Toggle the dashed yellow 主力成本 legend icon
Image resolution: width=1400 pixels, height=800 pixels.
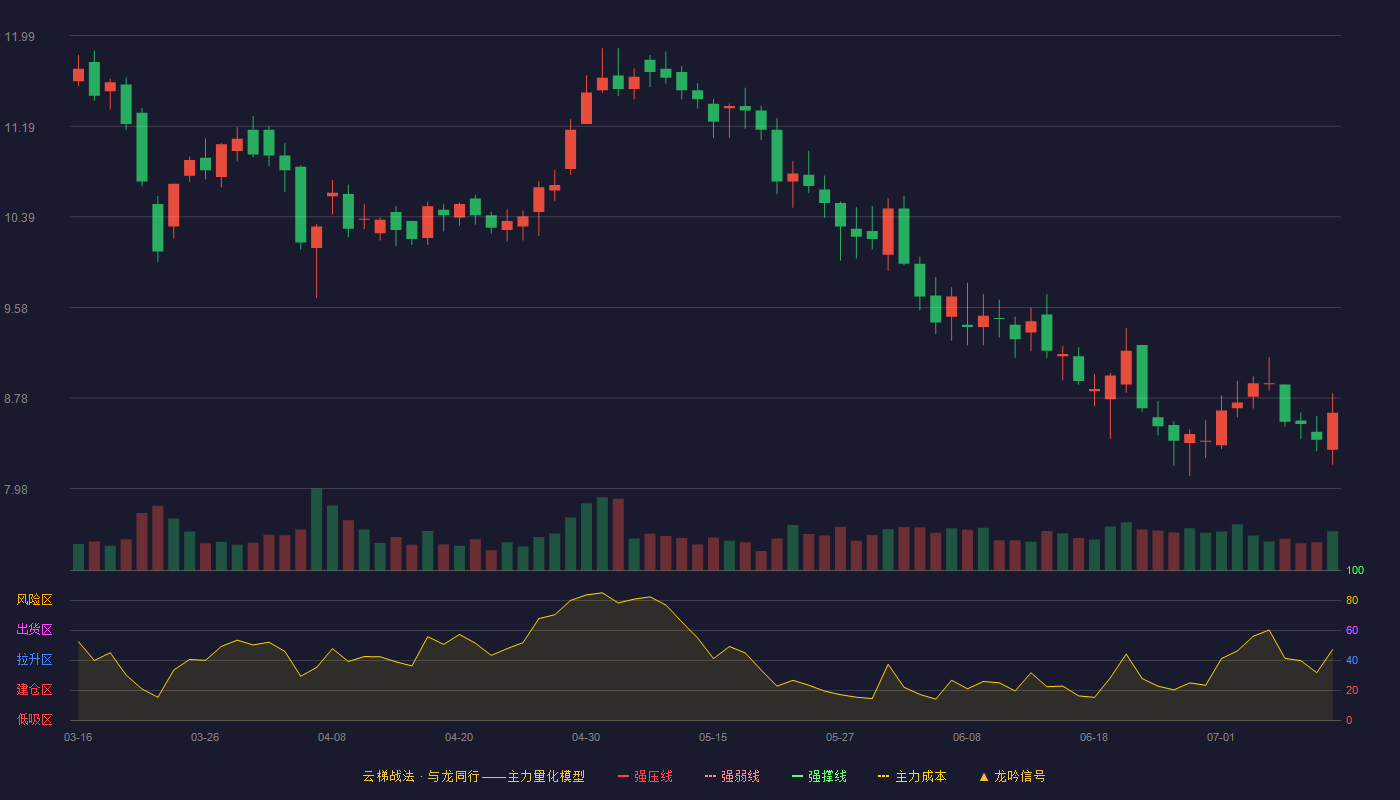(x=884, y=776)
